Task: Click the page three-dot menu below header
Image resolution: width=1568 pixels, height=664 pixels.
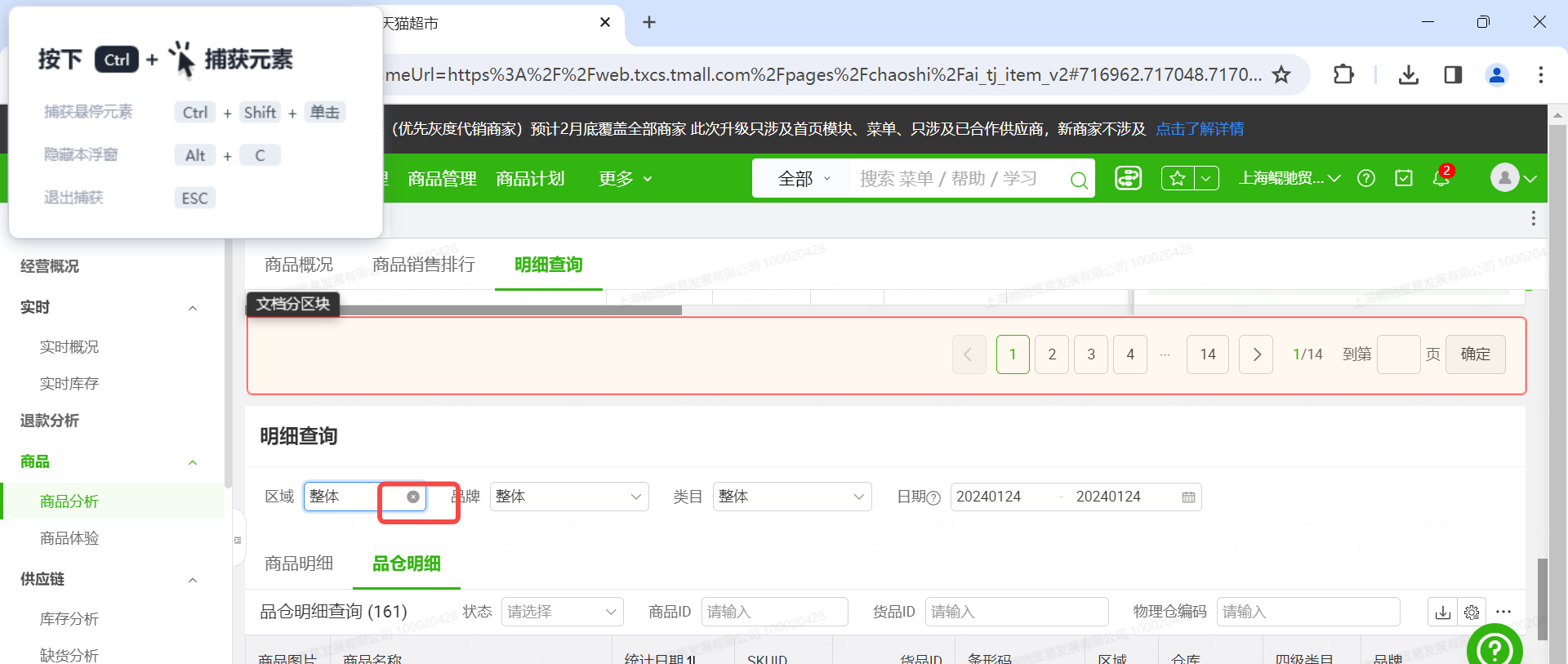Action: point(1534,218)
